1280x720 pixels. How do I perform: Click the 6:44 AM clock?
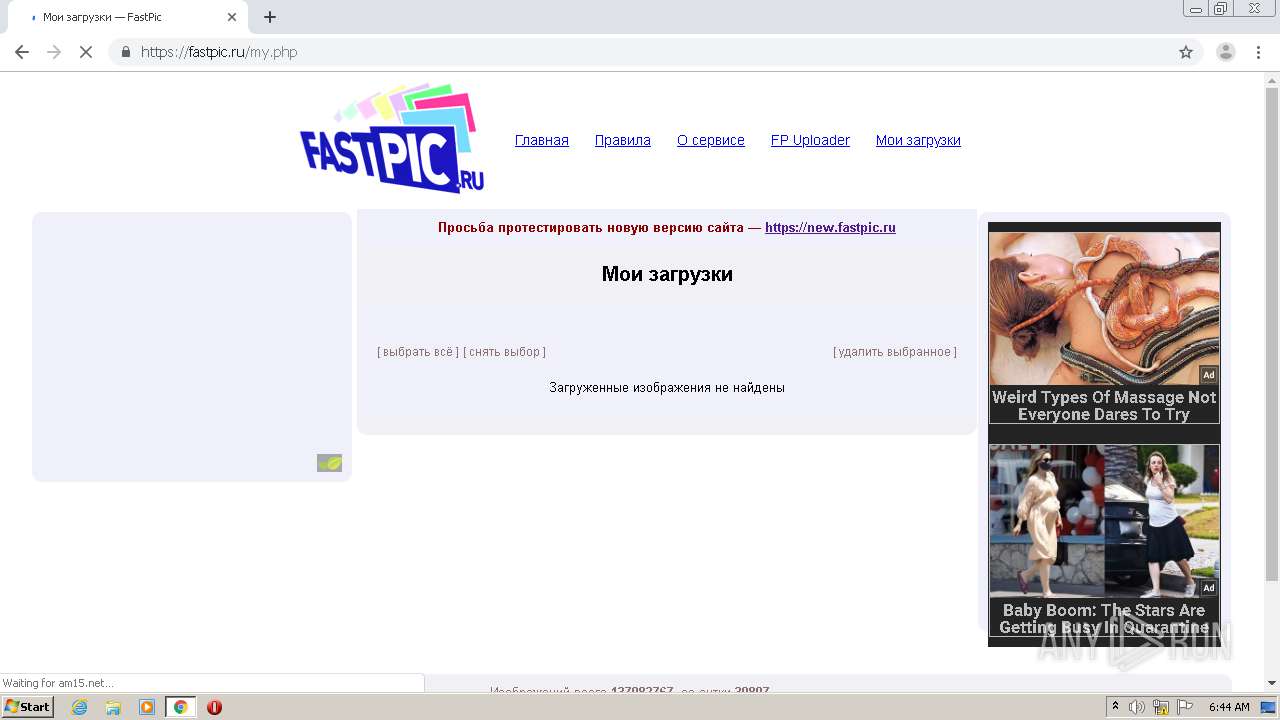(x=1229, y=707)
